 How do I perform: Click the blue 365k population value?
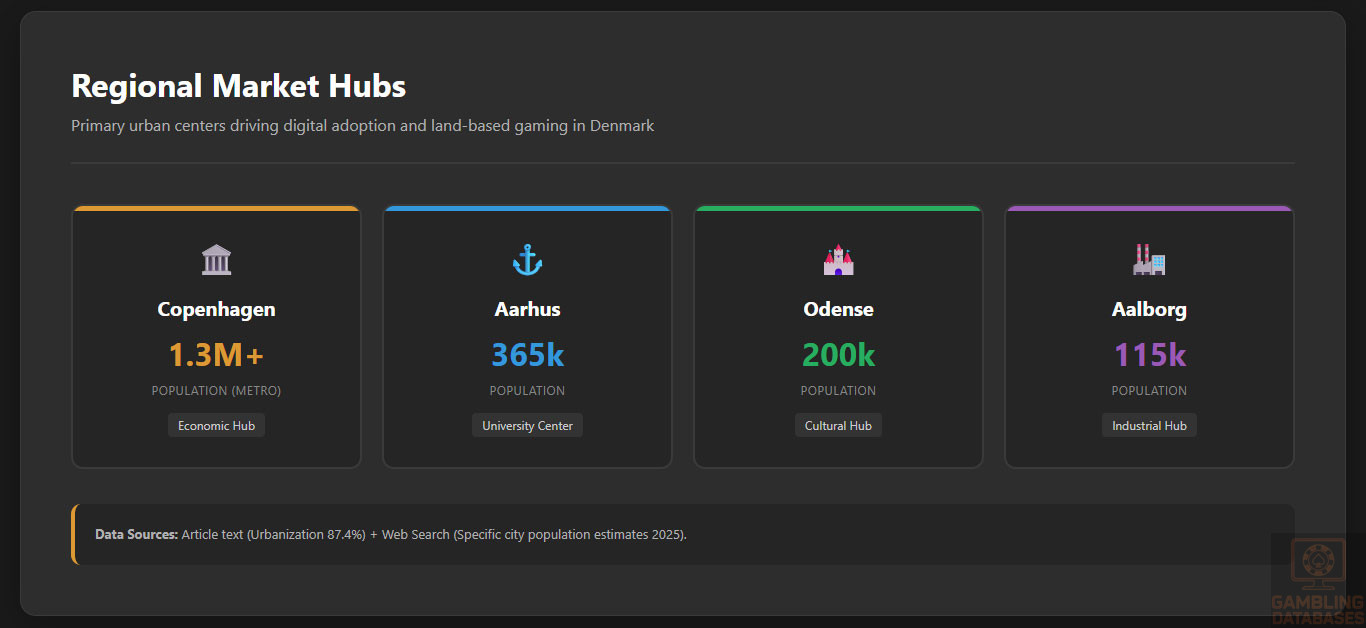527,355
